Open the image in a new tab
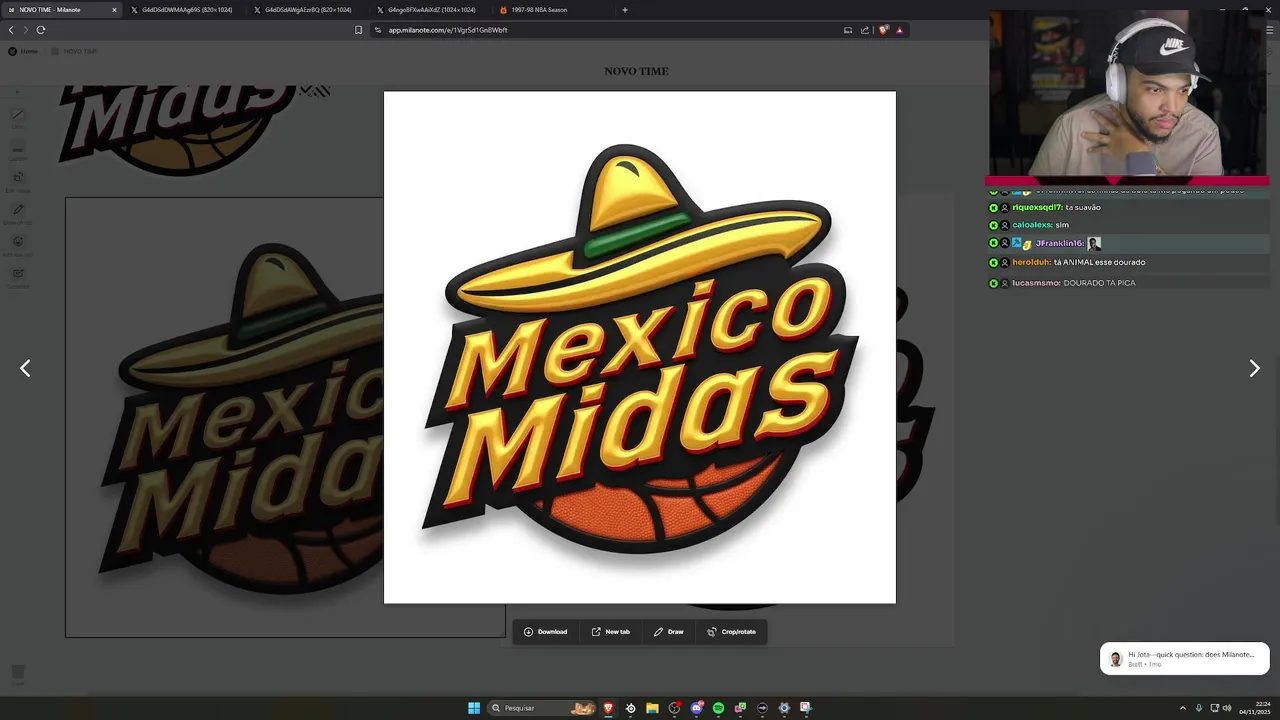This screenshot has height=720, width=1280. (610, 632)
